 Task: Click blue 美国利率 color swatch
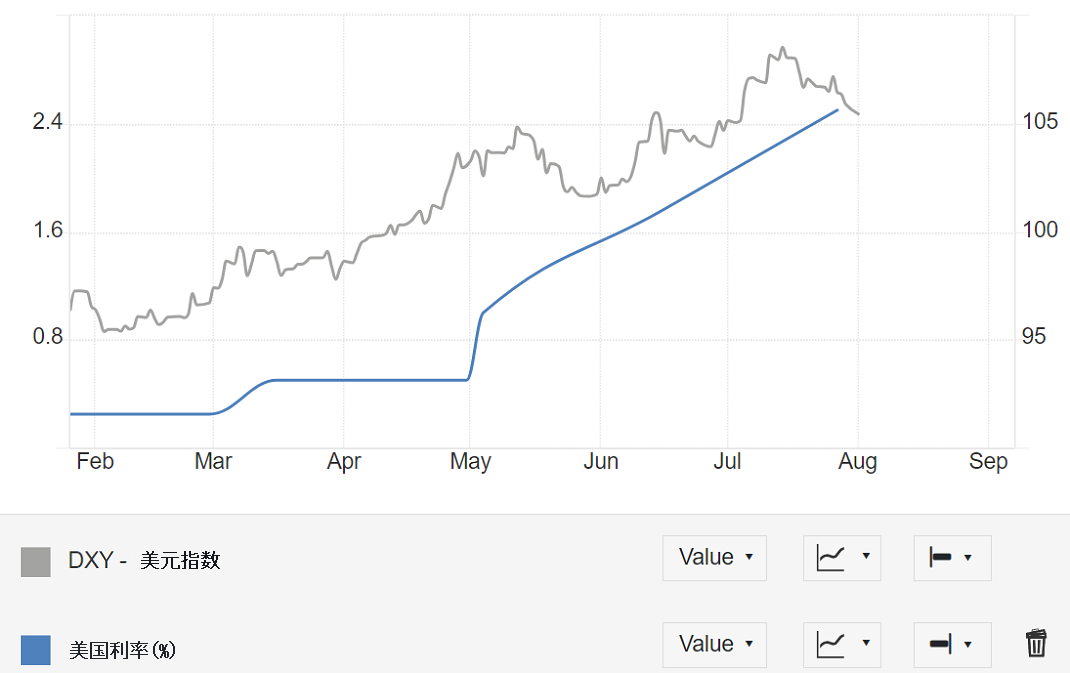tap(35, 650)
